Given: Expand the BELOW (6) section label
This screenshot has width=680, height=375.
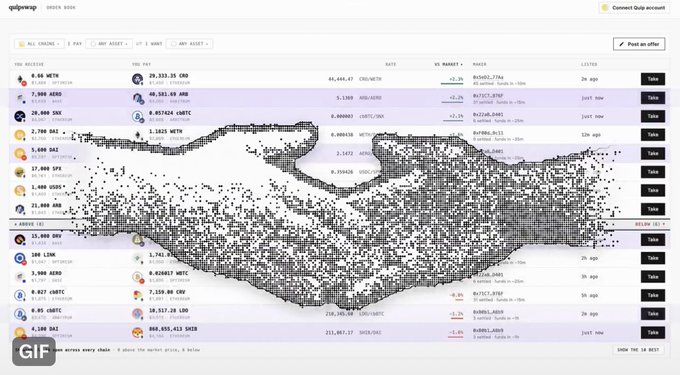Looking at the screenshot, I should [x=650, y=224].
